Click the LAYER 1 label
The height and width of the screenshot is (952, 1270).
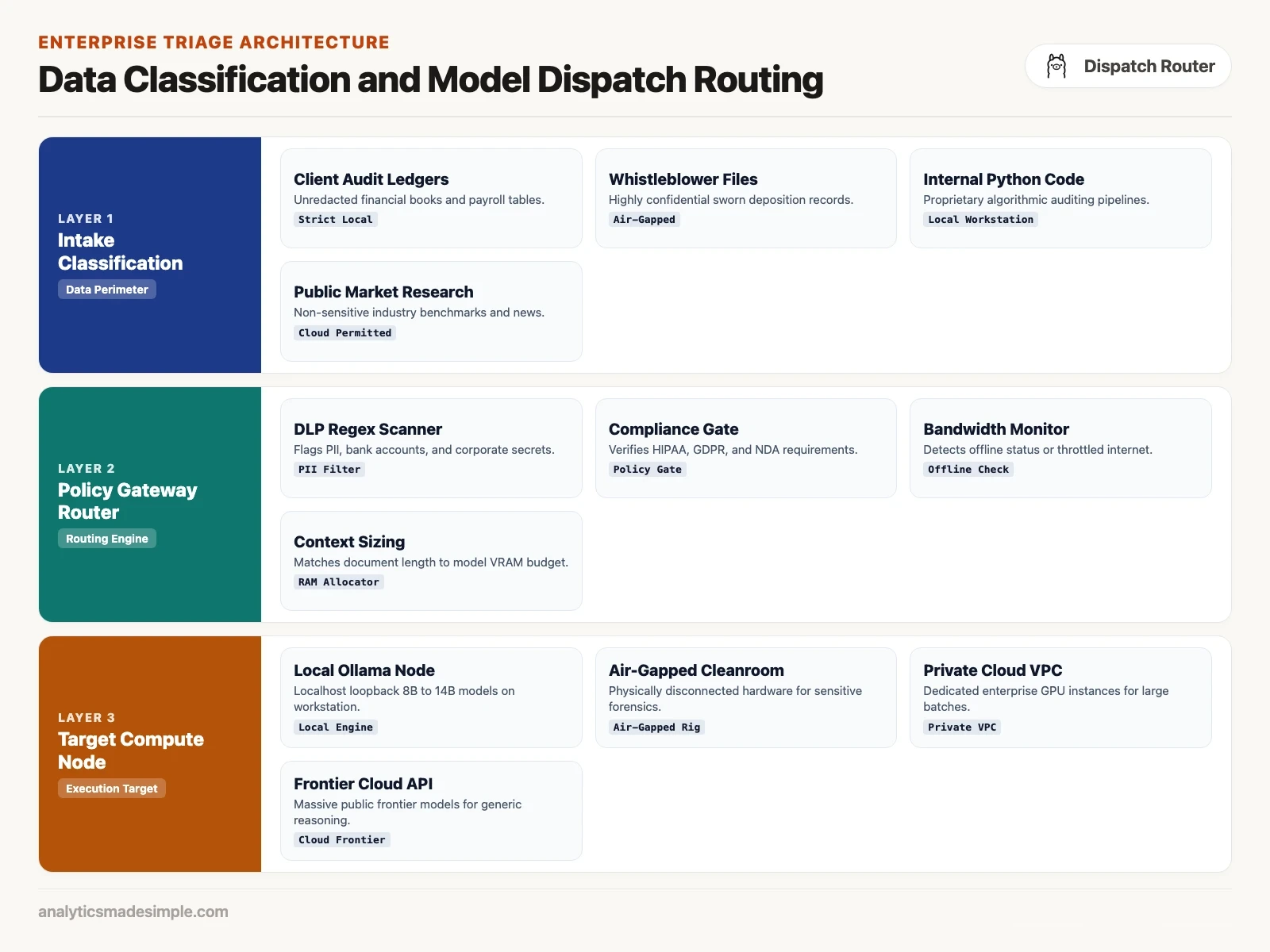86,219
